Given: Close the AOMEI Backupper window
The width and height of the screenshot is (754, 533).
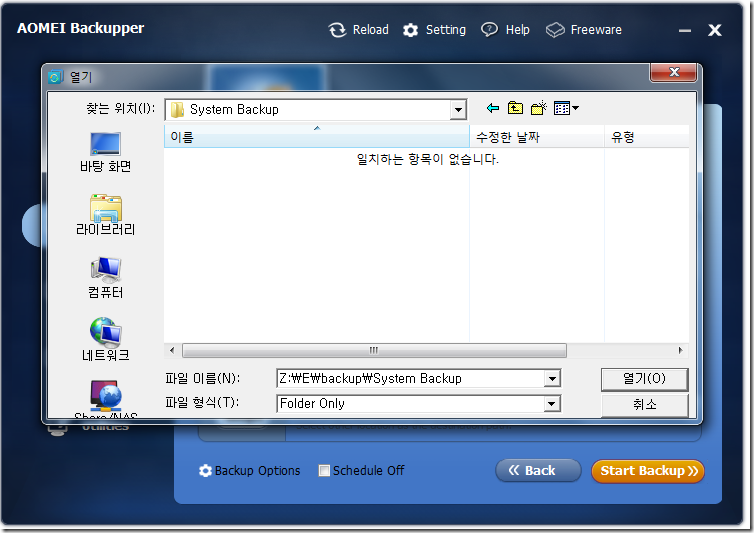Looking at the screenshot, I should pyautogui.click(x=715, y=30).
